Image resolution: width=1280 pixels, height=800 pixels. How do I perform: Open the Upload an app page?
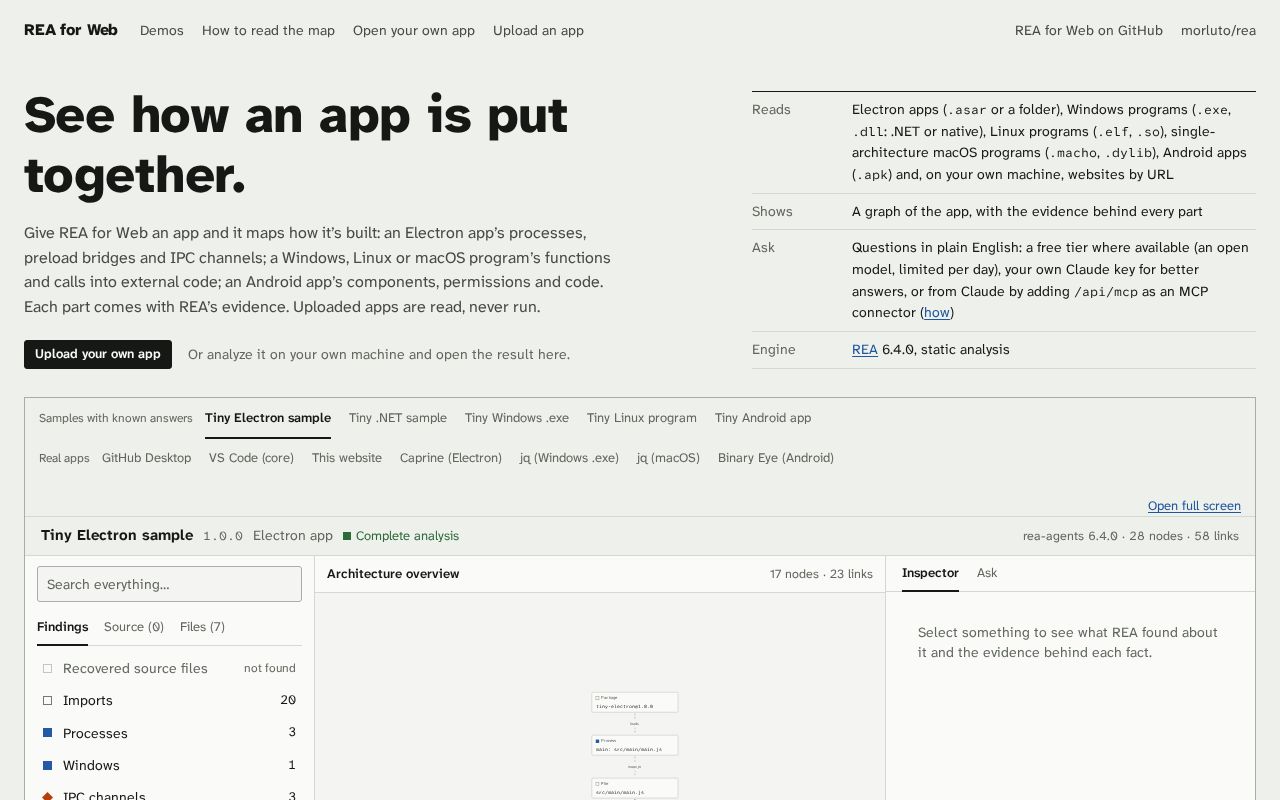coord(538,30)
